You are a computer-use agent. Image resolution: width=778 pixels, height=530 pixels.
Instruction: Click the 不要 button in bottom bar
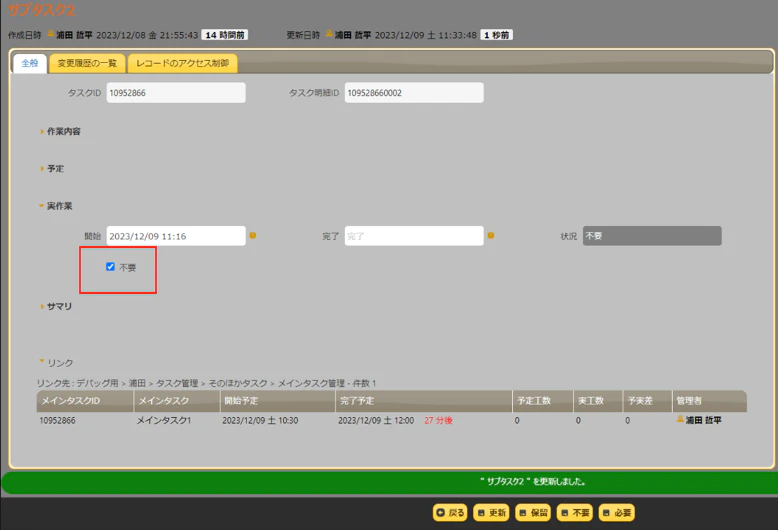(575, 513)
